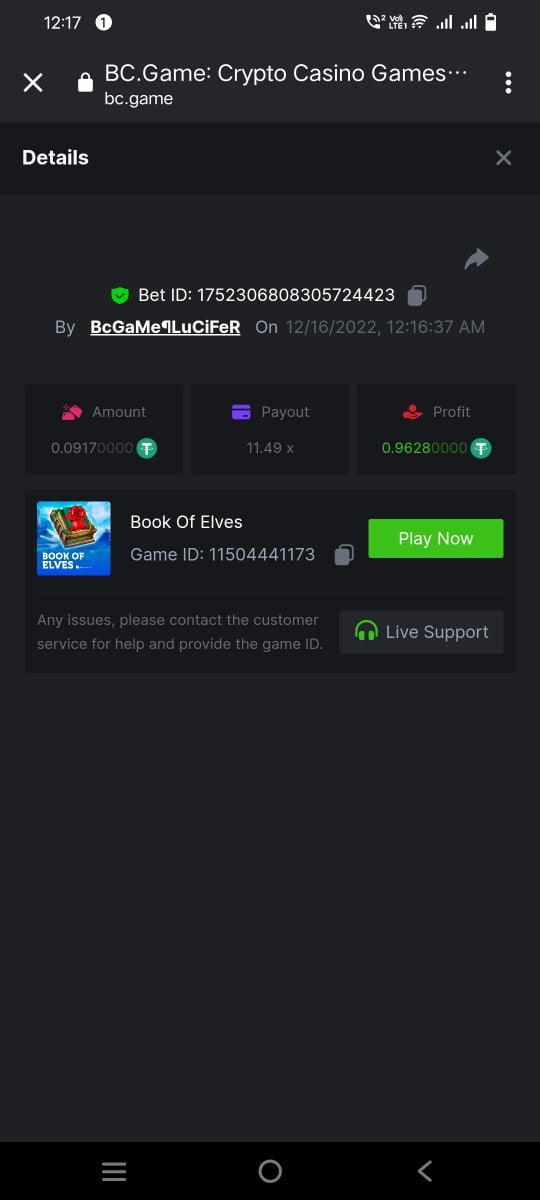Viewport: 540px width, 1200px height.
Task: Tap the Book Of Elves thumbnail
Action: tap(74, 539)
